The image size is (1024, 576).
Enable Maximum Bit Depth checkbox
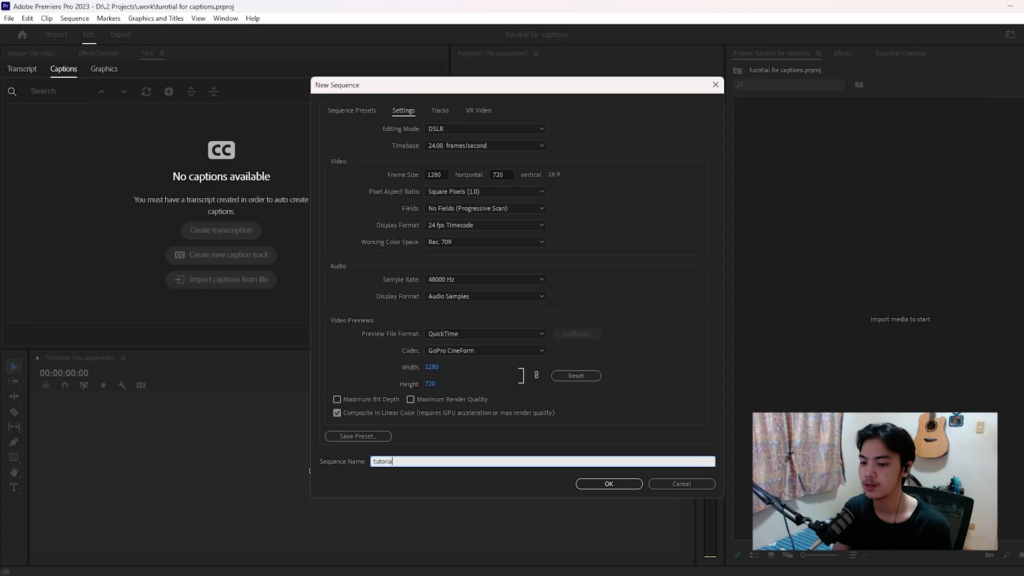(337, 399)
